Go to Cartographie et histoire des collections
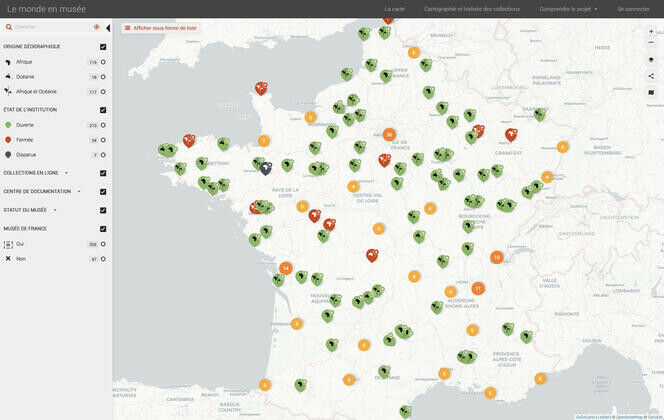The image size is (664, 420). coord(472,9)
